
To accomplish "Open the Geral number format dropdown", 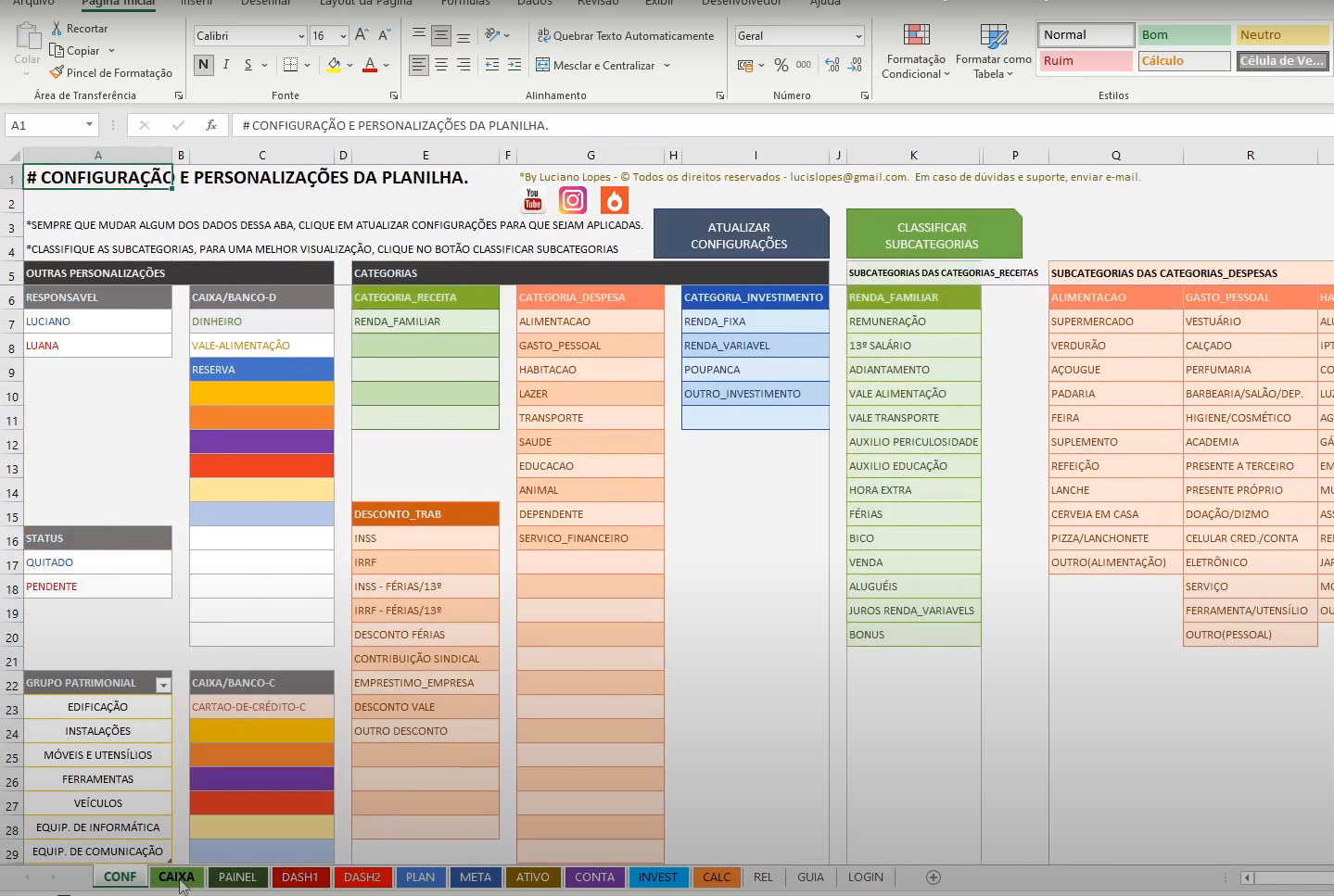I will point(854,35).
